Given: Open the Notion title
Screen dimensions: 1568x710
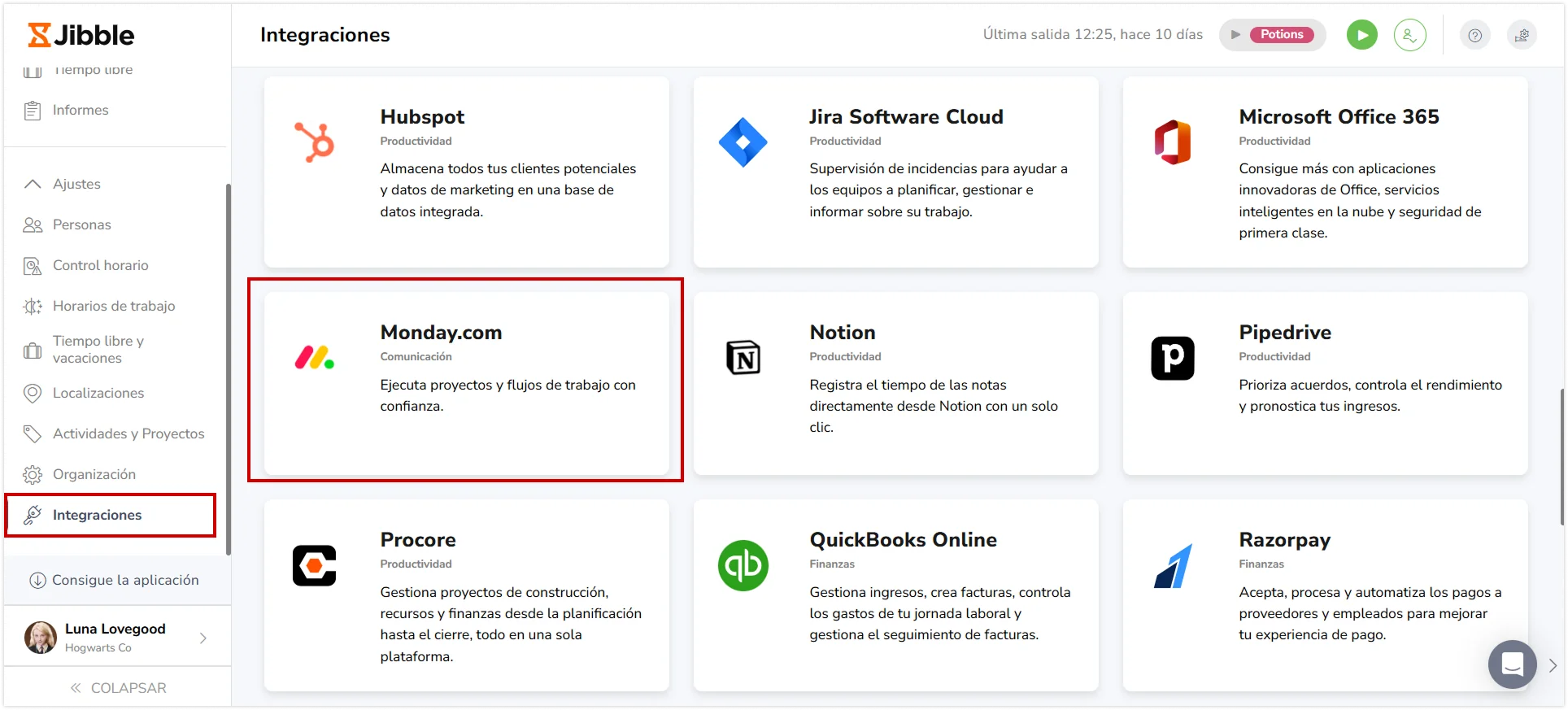Looking at the screenshot, I should coord(843,333).
